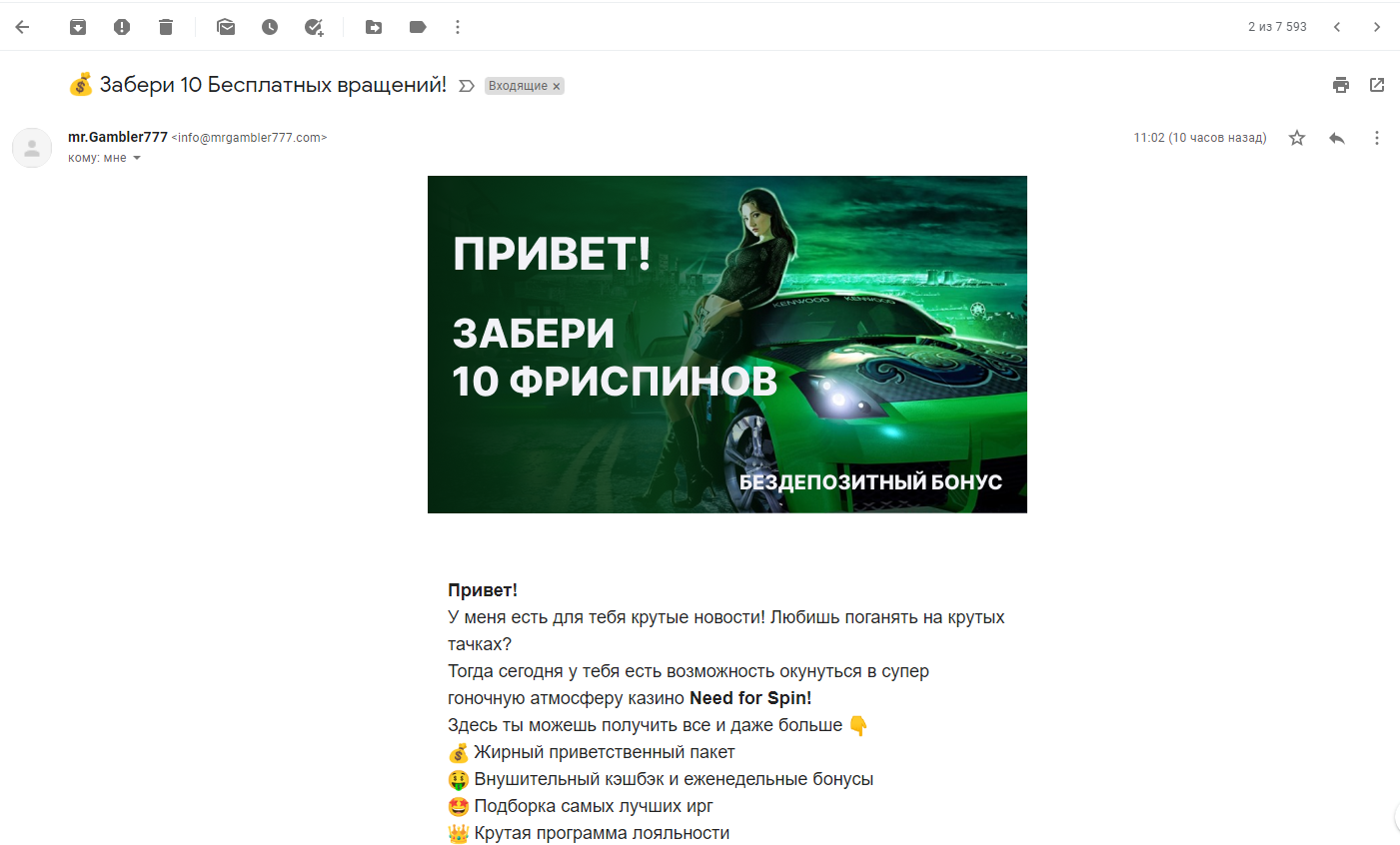1400x845 pixels.
Task: Click the Входящие label chip
Action: point(518,86)
